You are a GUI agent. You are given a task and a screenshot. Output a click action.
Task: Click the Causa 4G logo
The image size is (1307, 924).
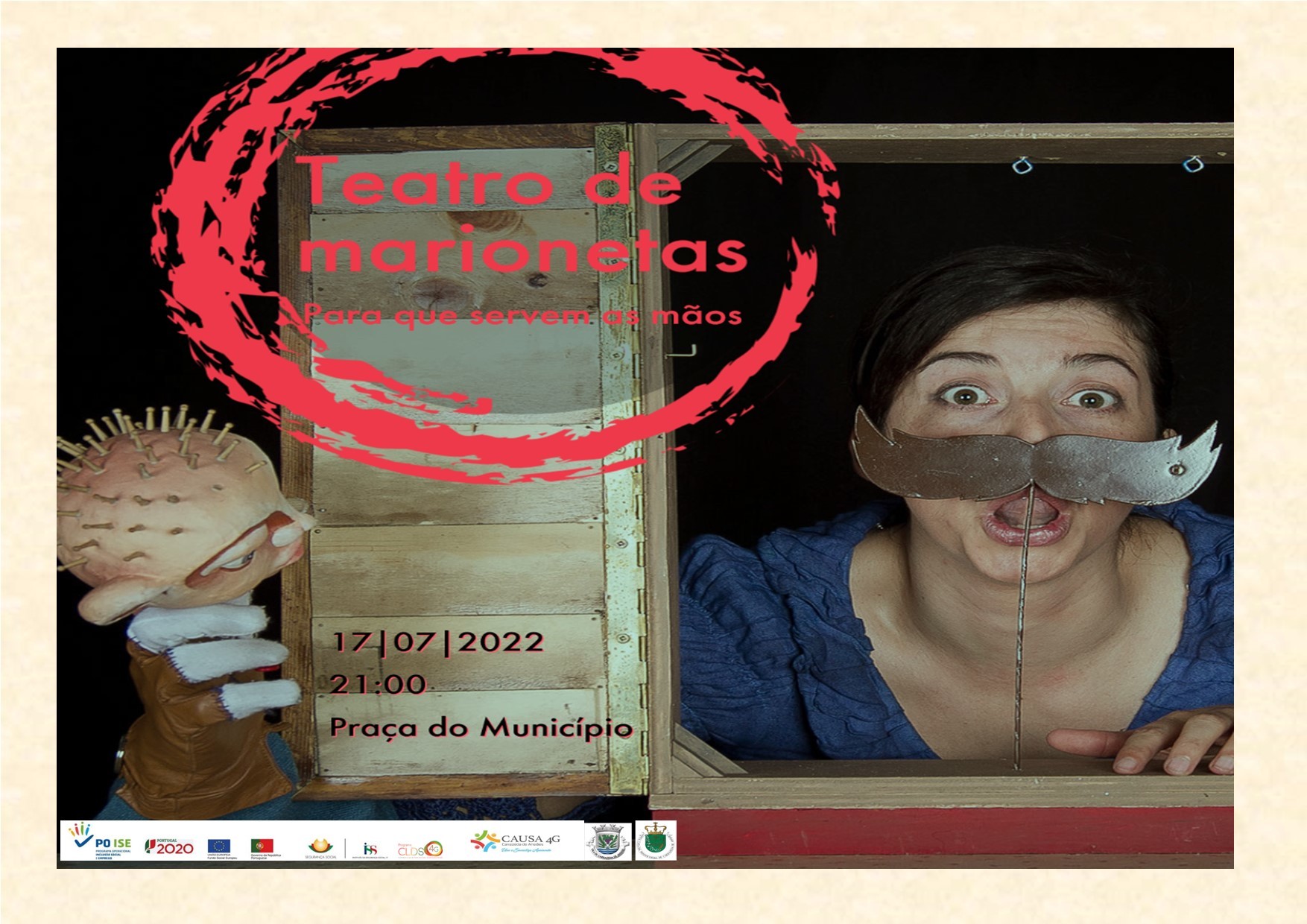[515, 842]
